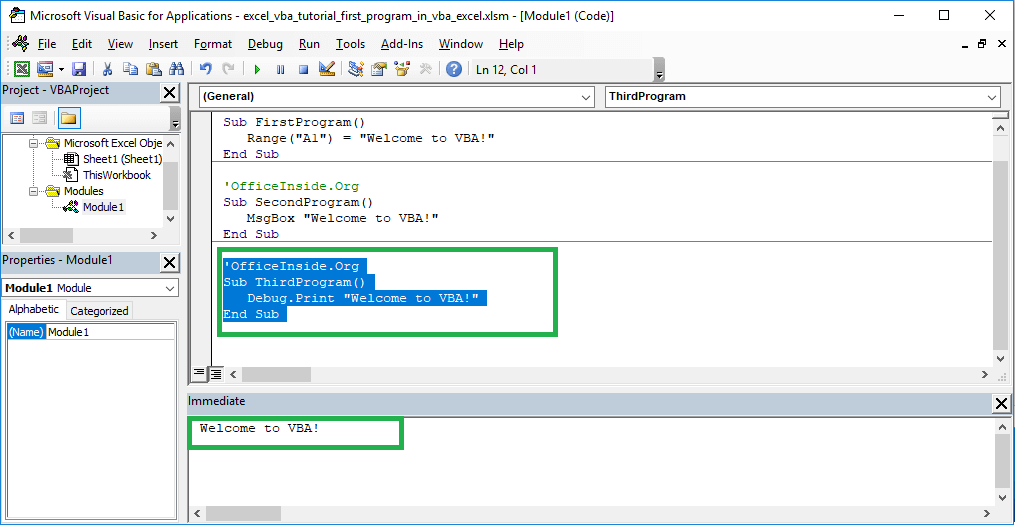
Task: Collapse the Microsoft Excel Objects folder
Action: pyautogui.click(x=33, y=143)
